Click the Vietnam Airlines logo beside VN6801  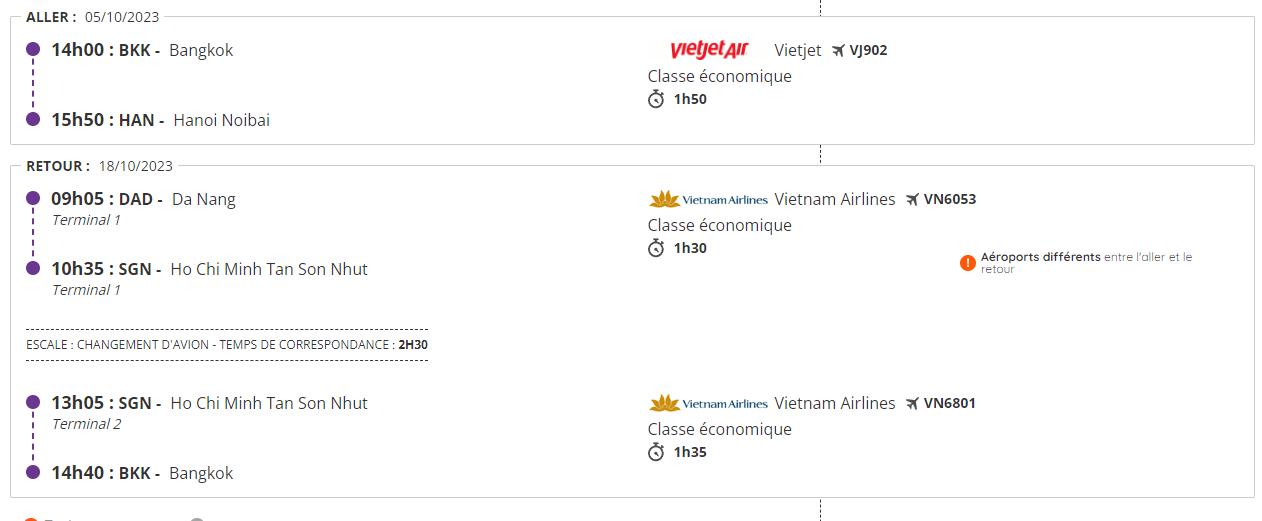click(708, 403)
